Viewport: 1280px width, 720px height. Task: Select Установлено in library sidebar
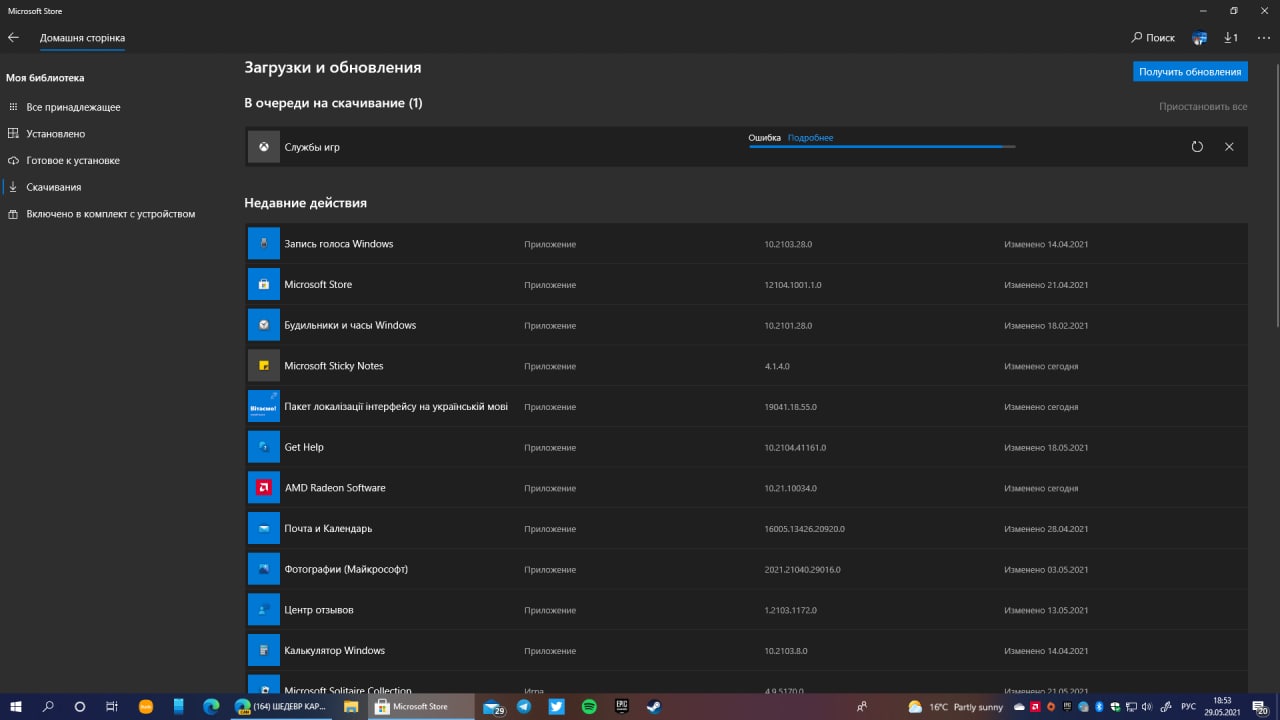coord(55,134)
